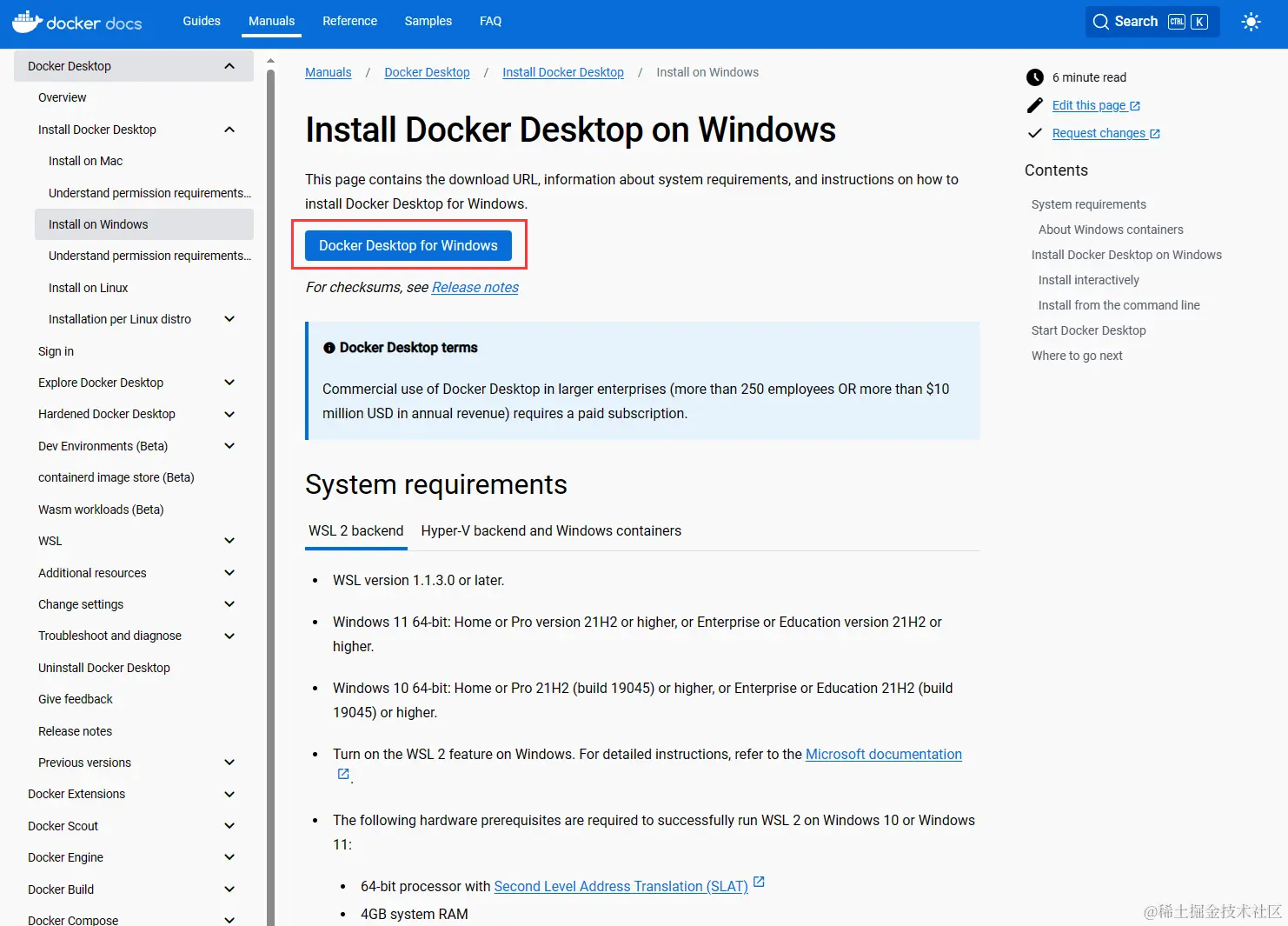Expand Previous versions
The height and width of the screenshot is (926, 1288).
point(229,763)
